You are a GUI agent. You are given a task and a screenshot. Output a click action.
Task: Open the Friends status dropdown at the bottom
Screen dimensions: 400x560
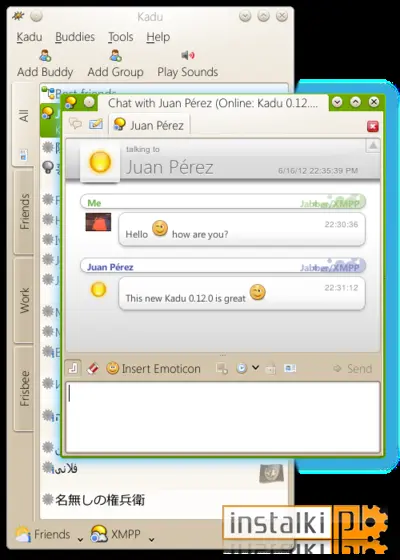point(50,535)
